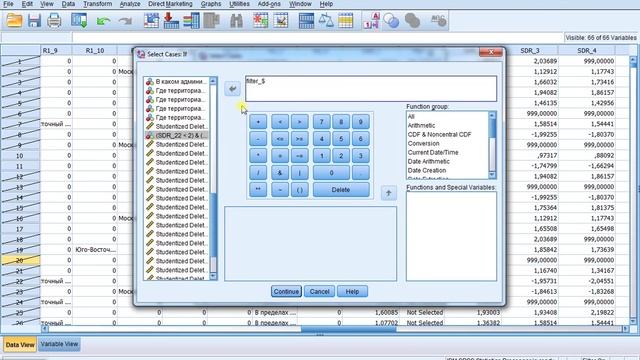Open the Data menu
640x360 pixels.
[x=68, y=4]
